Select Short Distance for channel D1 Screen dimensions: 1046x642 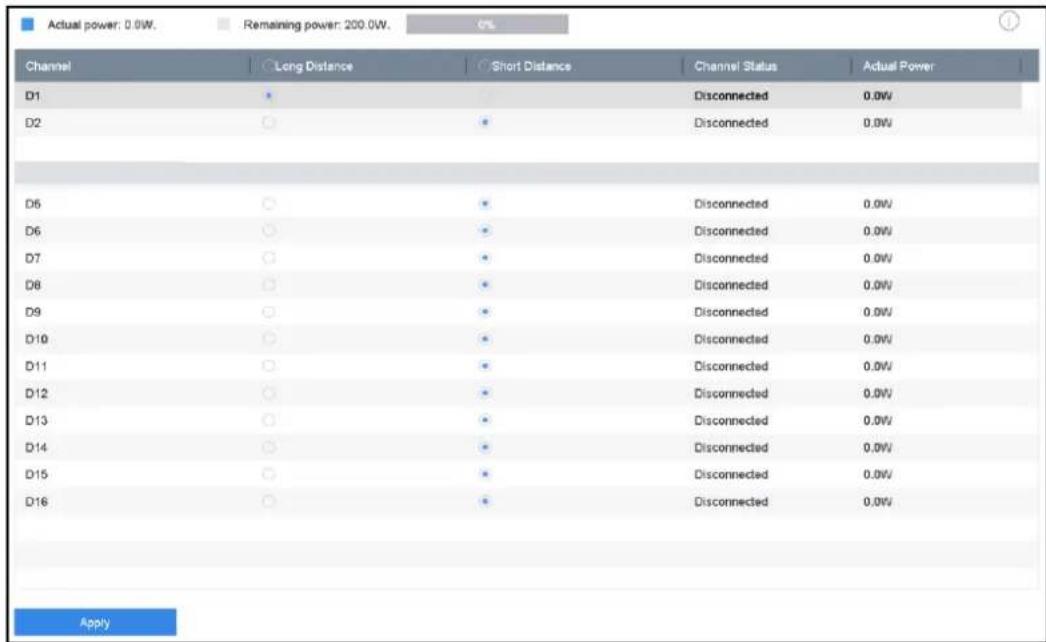[485, 95]
